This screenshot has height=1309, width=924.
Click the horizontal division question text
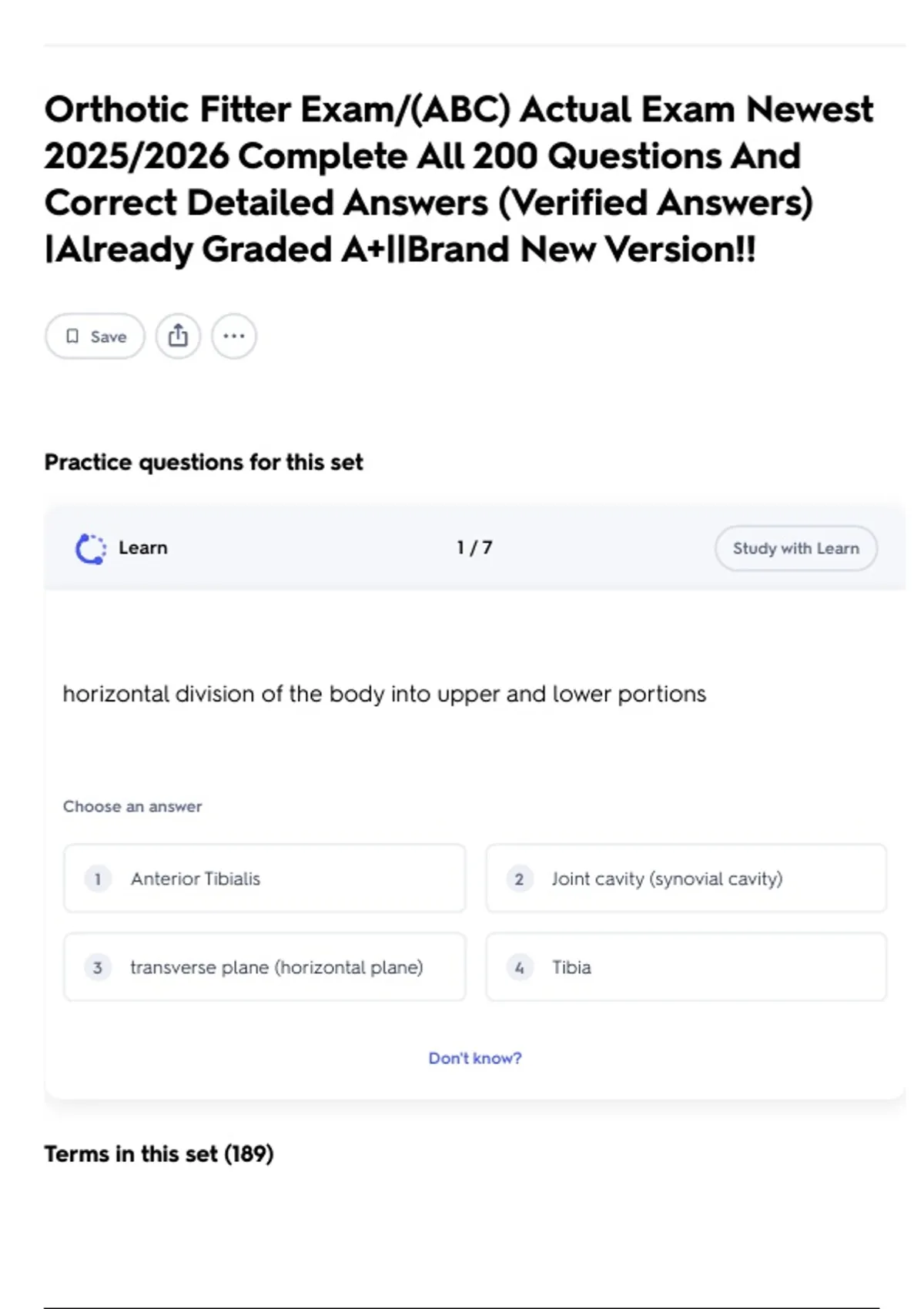(384, 695)
